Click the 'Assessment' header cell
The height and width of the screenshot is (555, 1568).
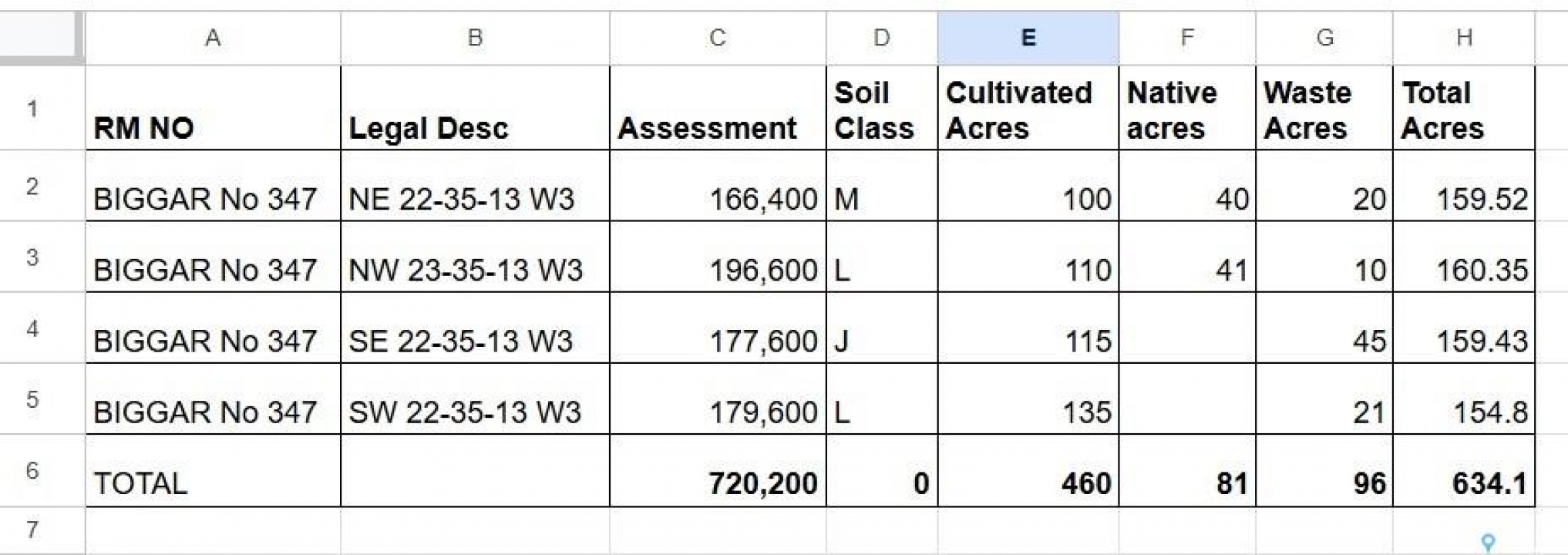[718, 108]
